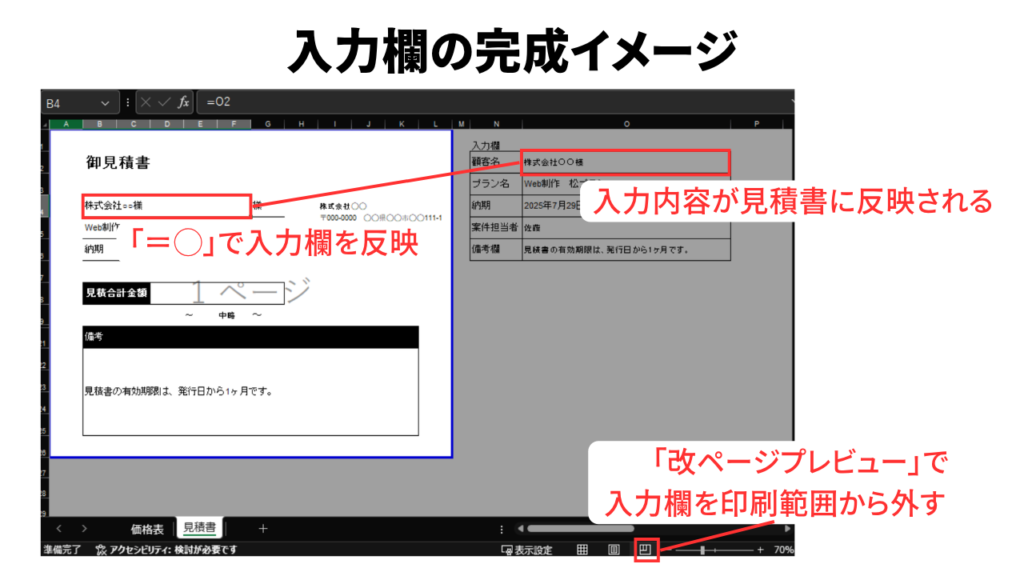The image size is (1024, 576).
Task: Add a new sheet with the plus button
Action: click(x=263, y=528)
